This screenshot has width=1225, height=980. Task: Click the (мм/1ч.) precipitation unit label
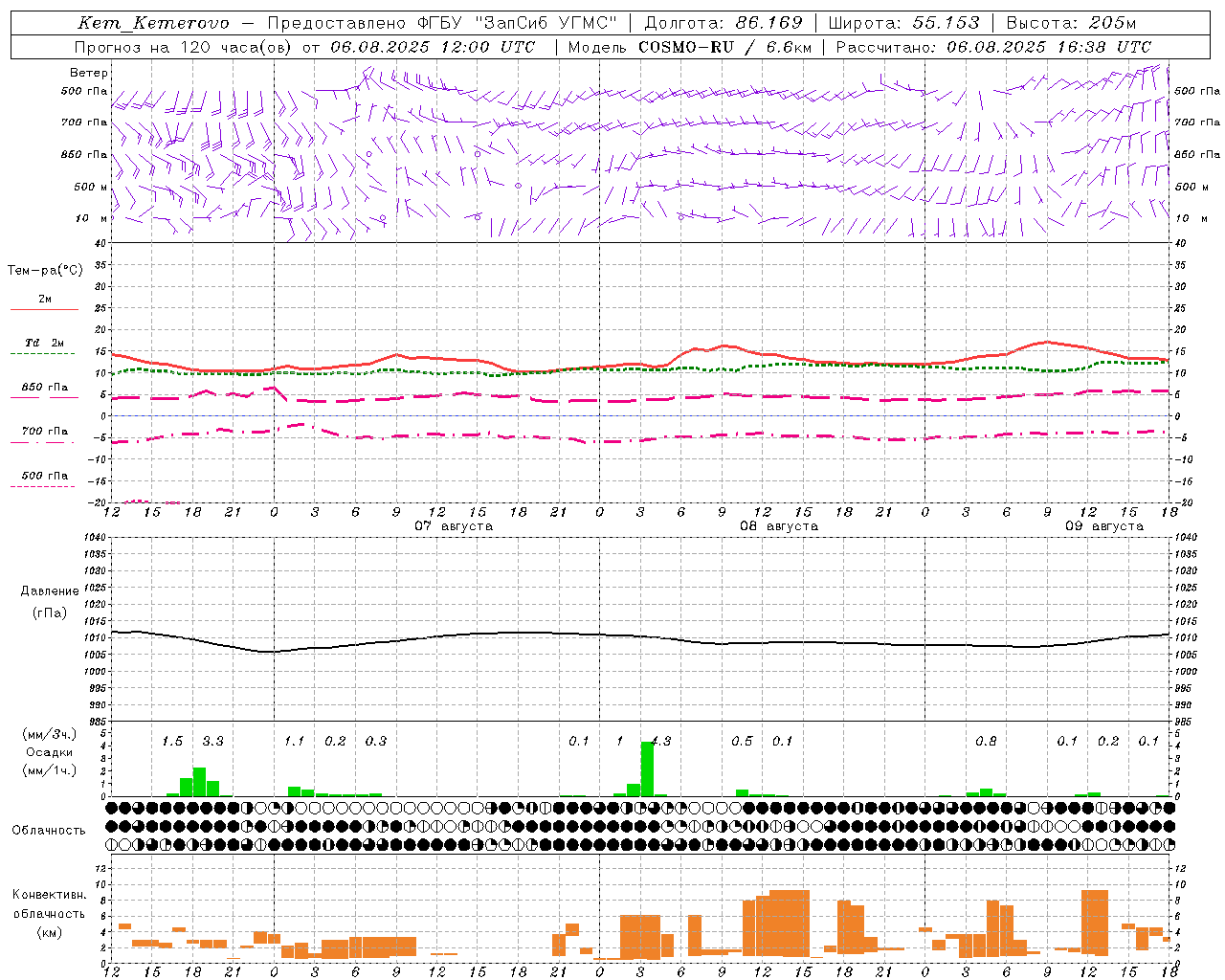50,770
